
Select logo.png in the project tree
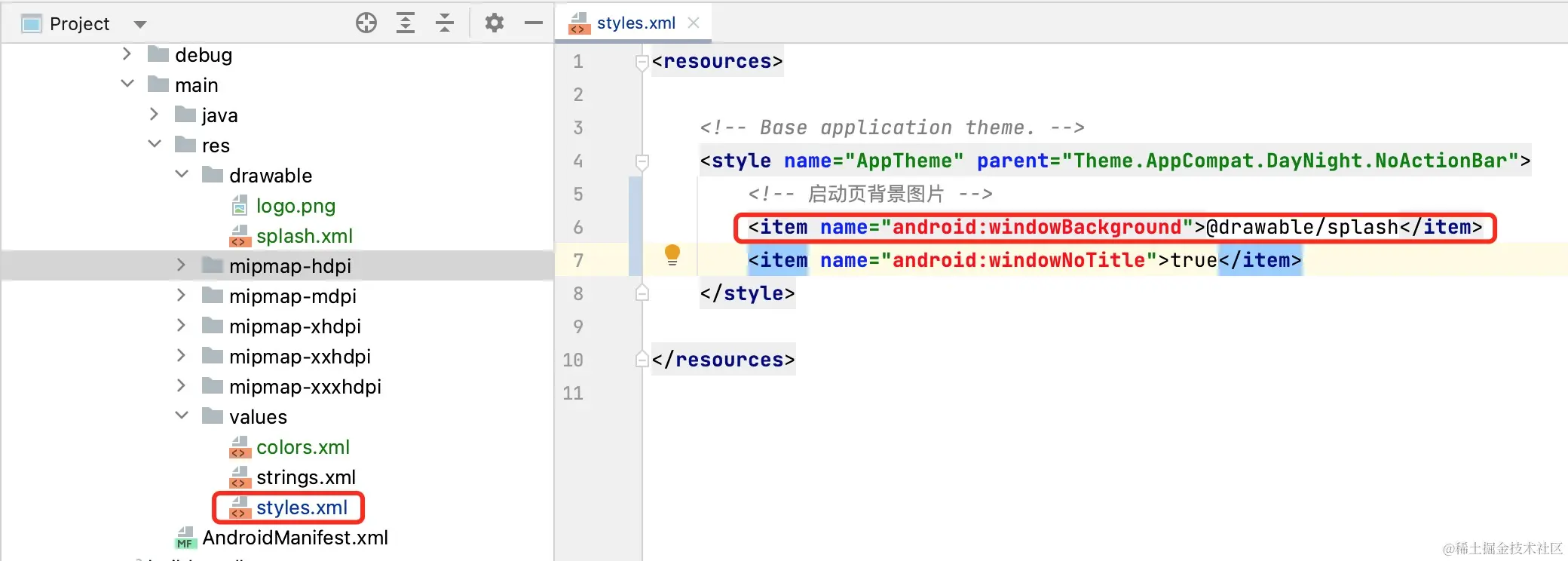[296, 206]
